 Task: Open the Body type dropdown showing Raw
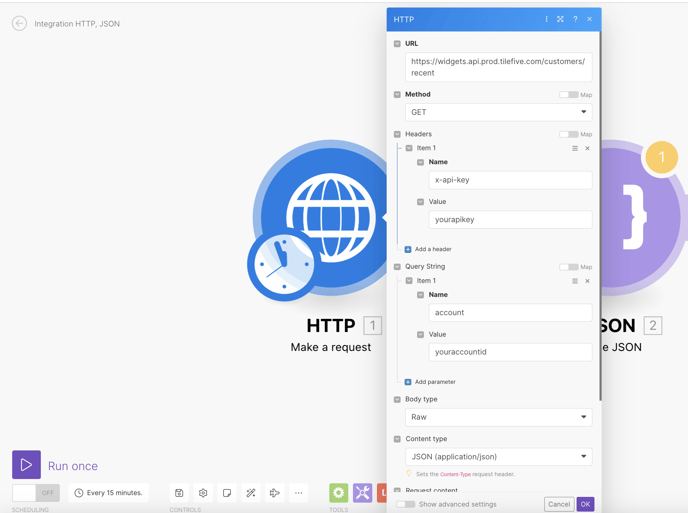click(498, 417)
